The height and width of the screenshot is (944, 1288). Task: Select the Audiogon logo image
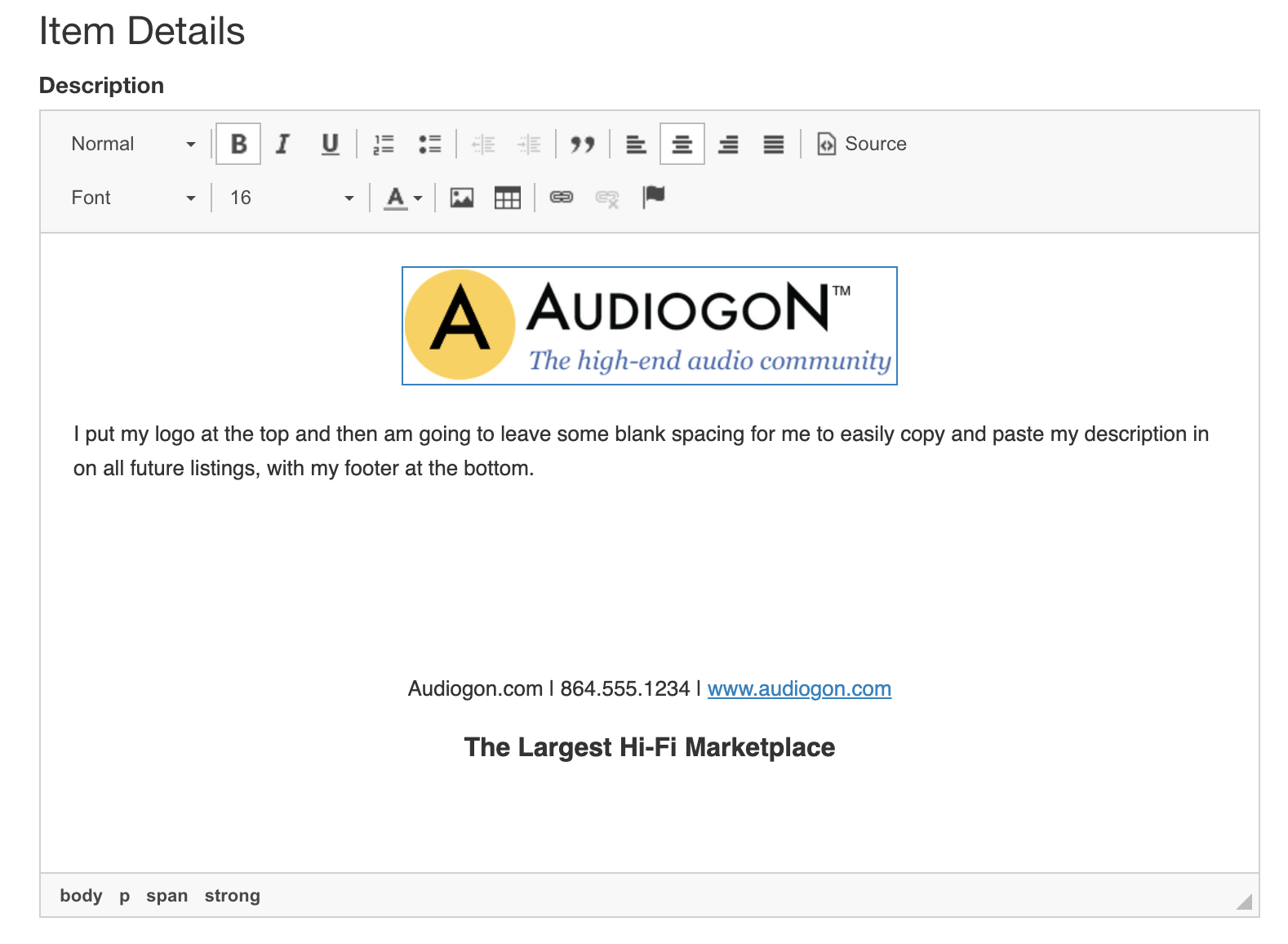tap(650, 326)
